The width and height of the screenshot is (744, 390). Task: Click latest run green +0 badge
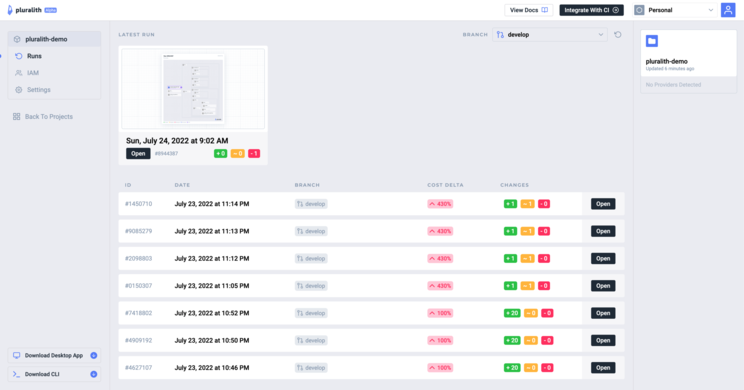(x=220, y=153)
